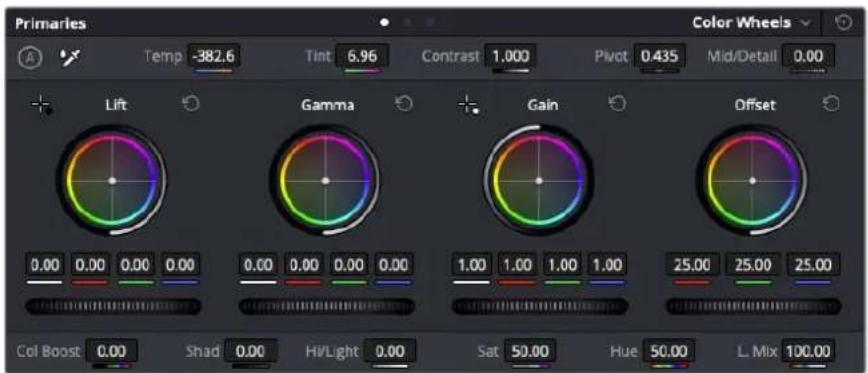Viewport: 868px width, 373px height.
Task: Switch to second Primaries page dot
Action: pos(408,23)
